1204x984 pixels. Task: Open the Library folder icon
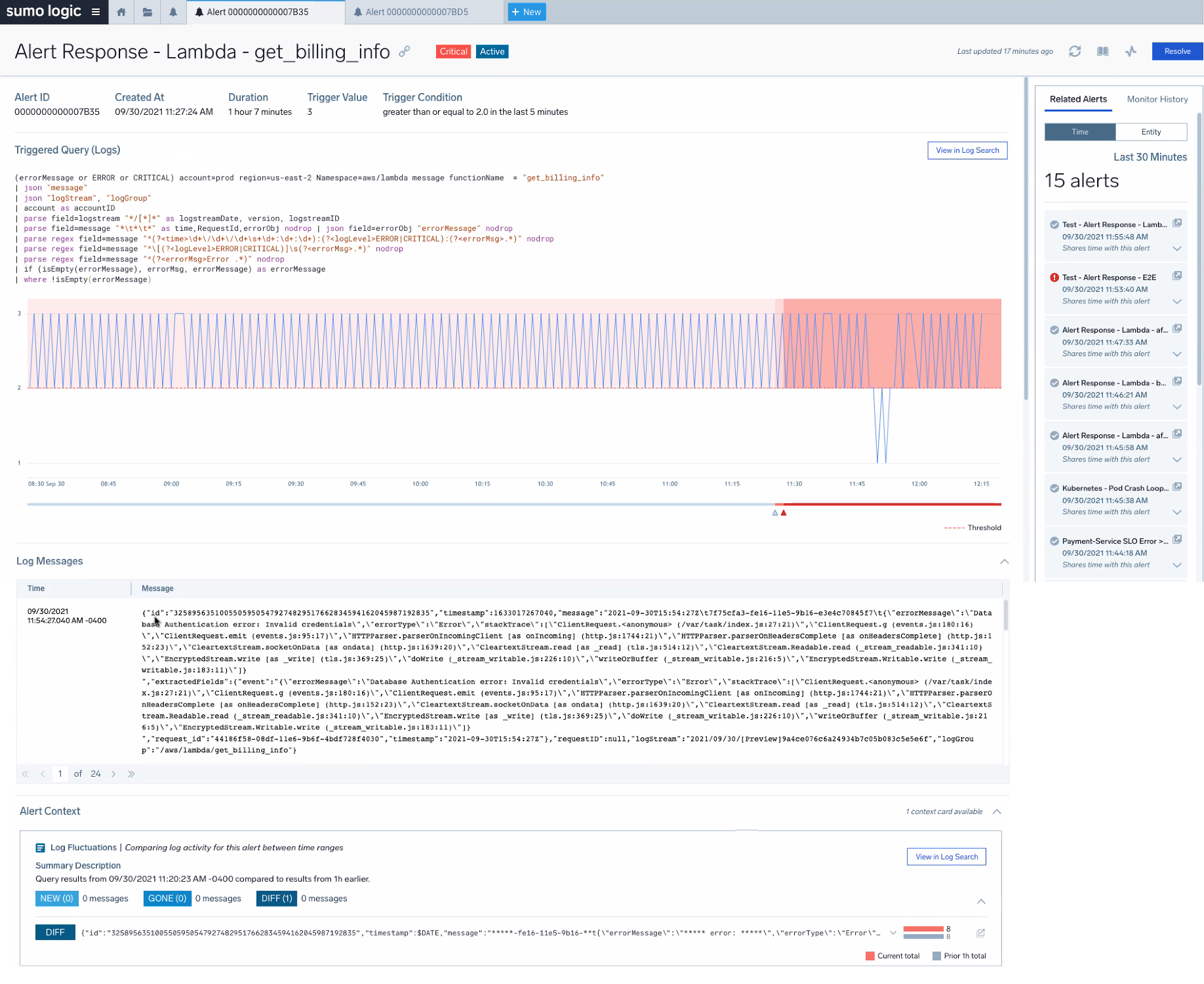(148, 12)
